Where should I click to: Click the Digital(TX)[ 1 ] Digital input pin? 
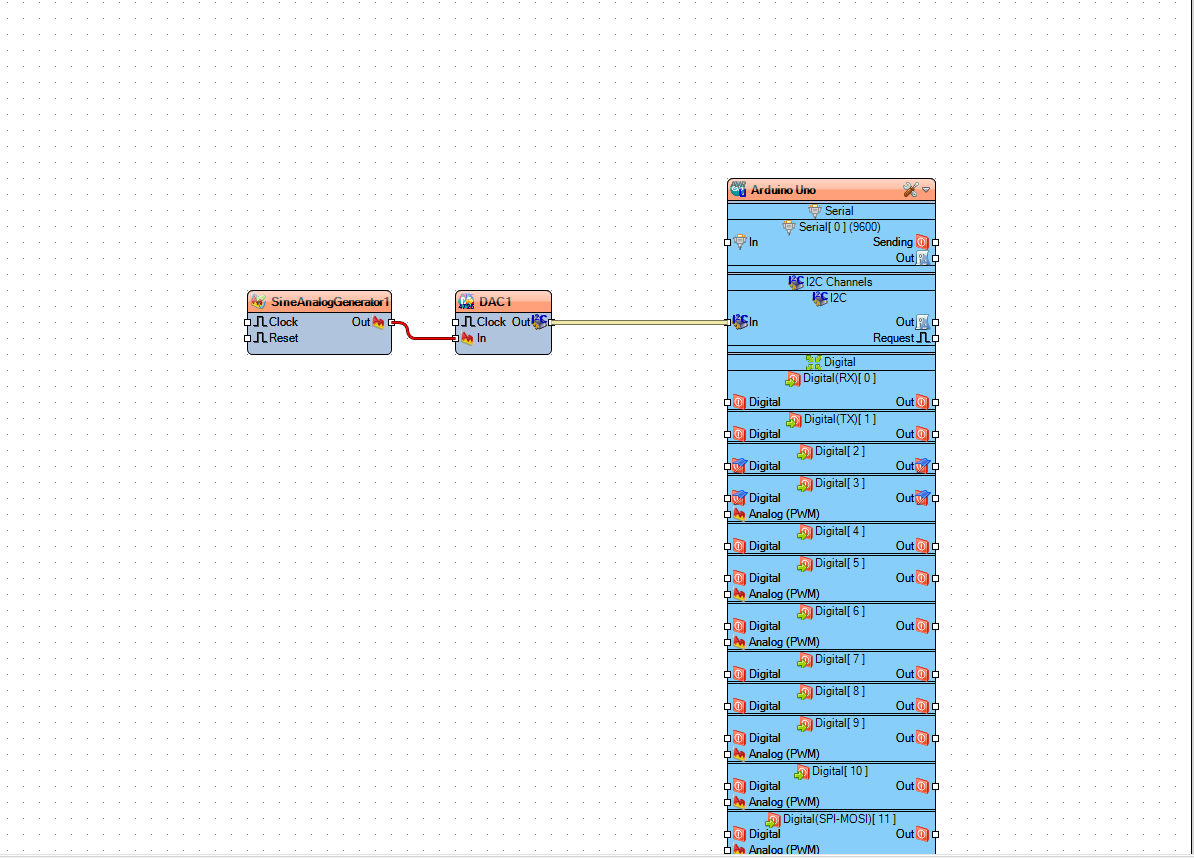727,434
